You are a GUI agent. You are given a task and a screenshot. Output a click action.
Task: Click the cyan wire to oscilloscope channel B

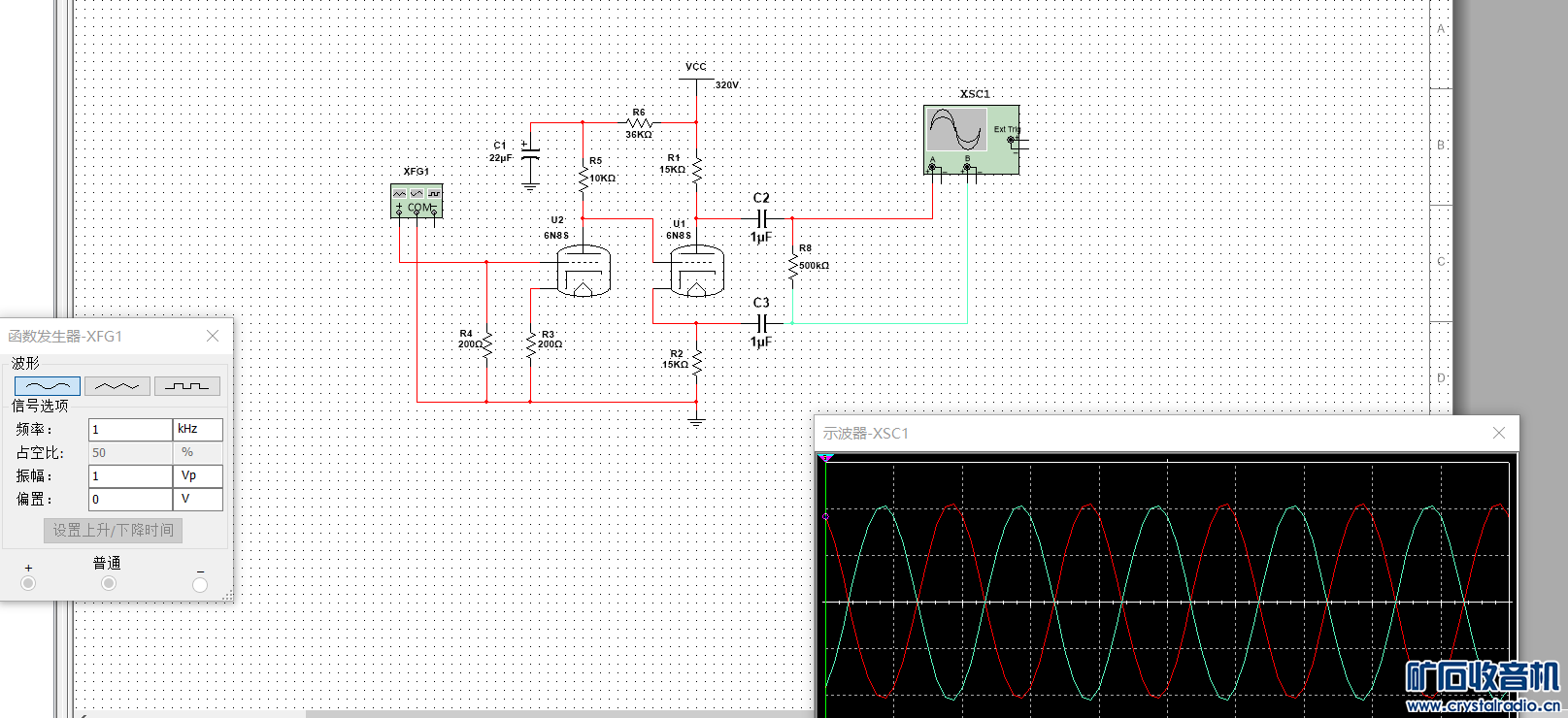click(967, 252)
